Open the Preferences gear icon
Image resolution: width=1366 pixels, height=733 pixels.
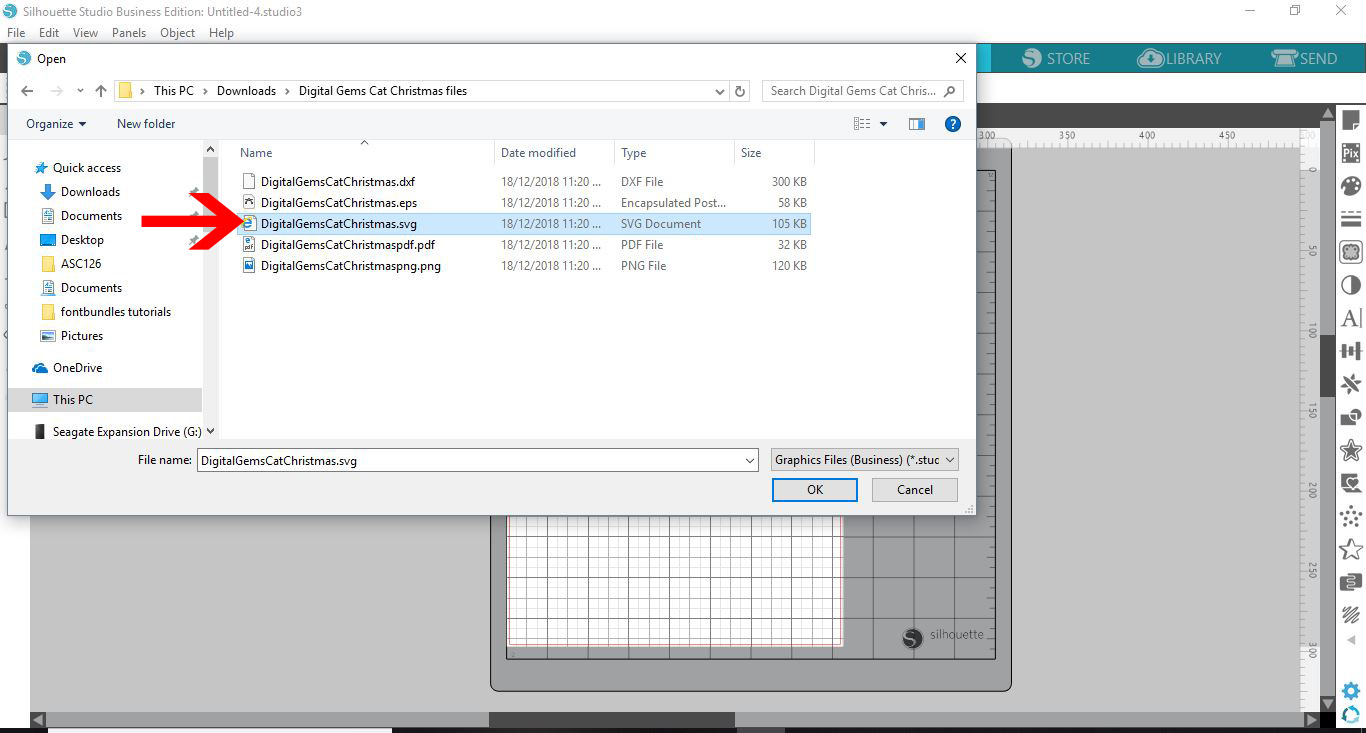pyautogui.click(x=1351, y=691)
